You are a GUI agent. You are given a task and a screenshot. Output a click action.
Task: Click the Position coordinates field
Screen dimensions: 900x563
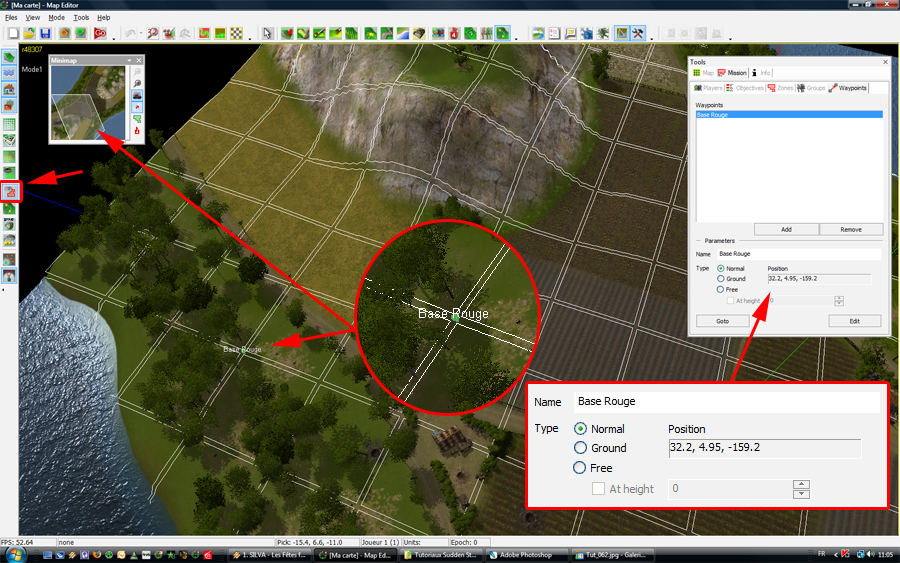(819, 279)
